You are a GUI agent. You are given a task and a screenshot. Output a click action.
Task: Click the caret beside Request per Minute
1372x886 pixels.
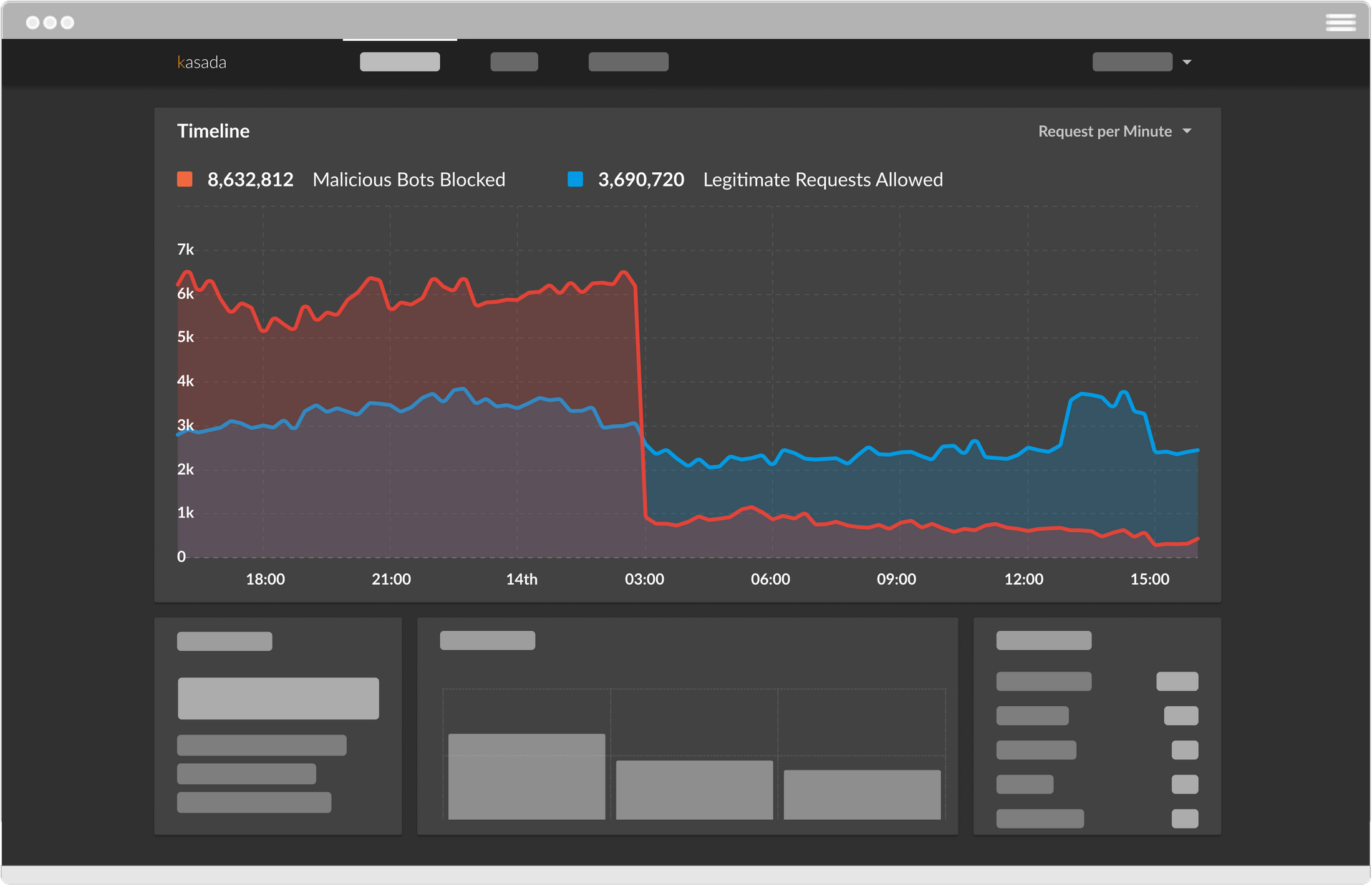[x=1188, y=131]
